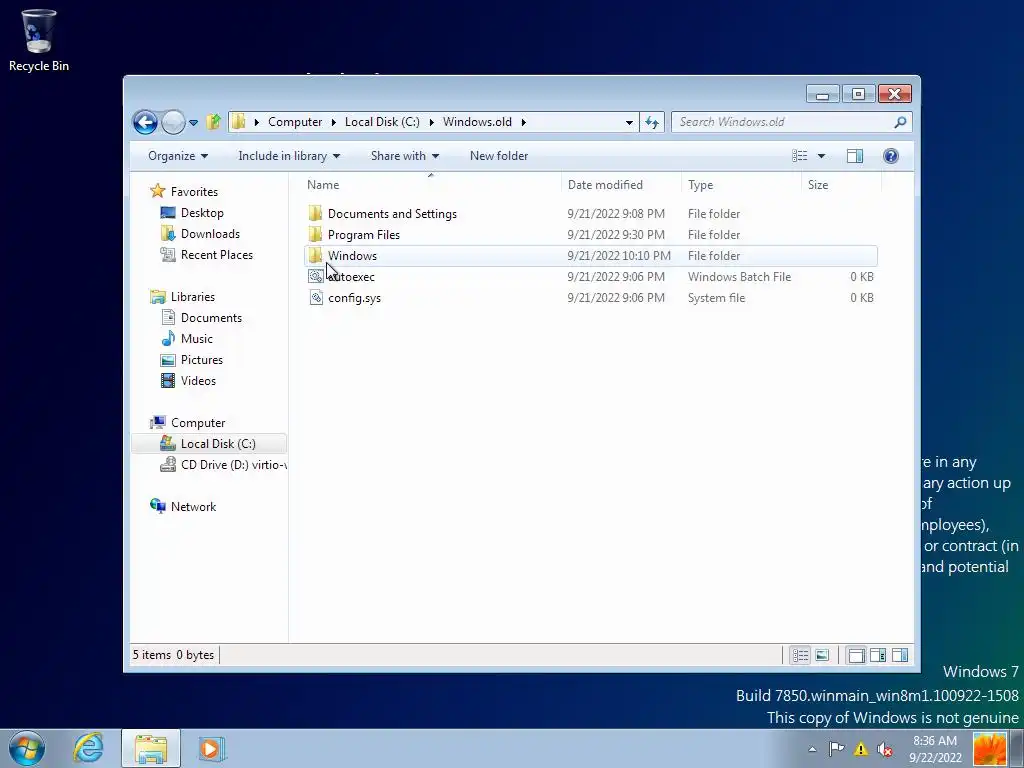Click the yellow warning tray icon

pos(861,749)
